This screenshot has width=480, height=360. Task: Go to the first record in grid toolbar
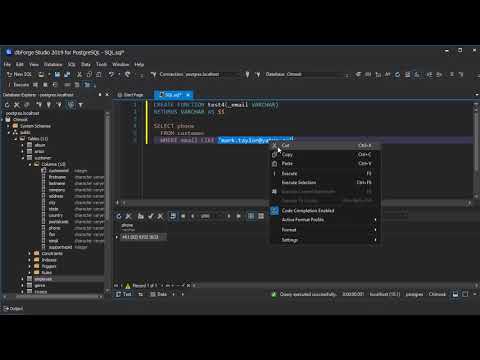(x=183, y=216)
